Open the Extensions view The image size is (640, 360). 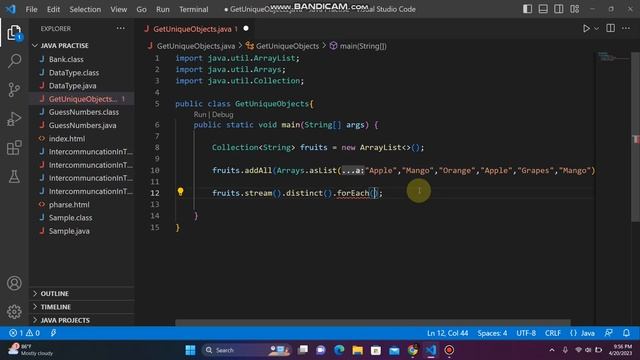click(x=14, y=148)
